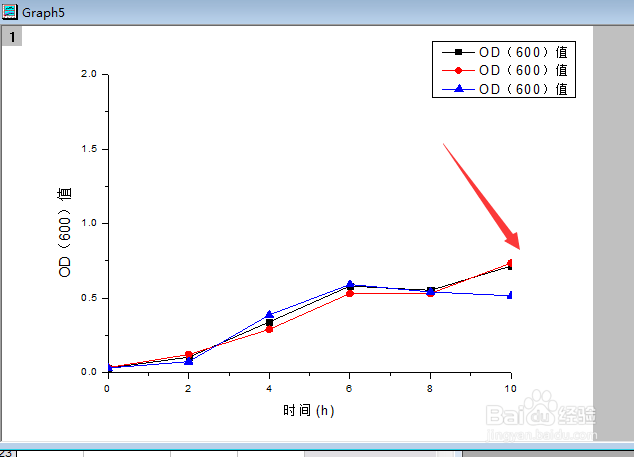
Task: Select red circle data point at 10 hours
Action: pyautogui.click(x=510, y=263)
